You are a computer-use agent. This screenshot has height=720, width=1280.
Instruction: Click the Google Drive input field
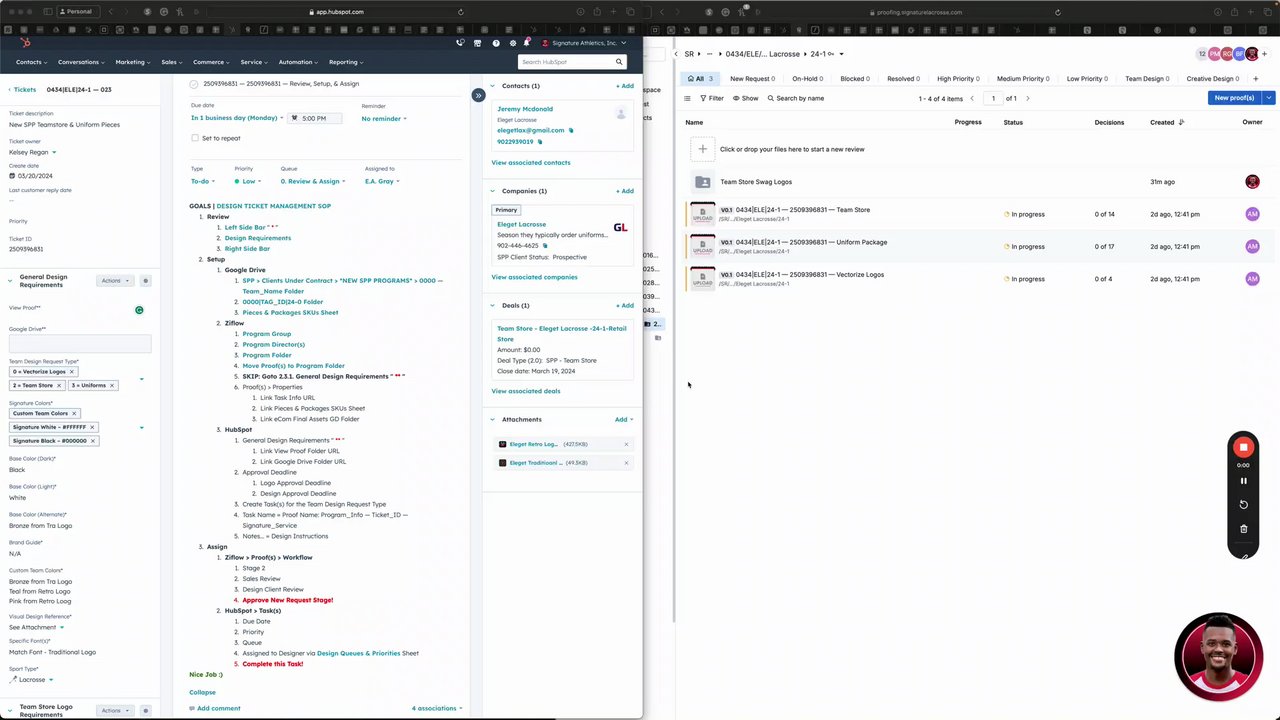point(80,343)
